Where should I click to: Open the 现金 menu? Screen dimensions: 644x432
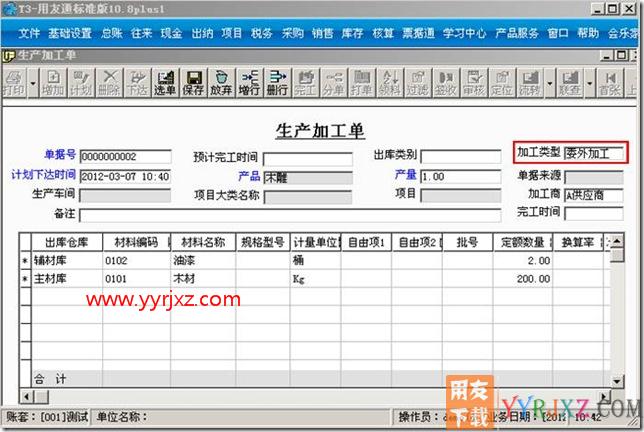[171, 33]
